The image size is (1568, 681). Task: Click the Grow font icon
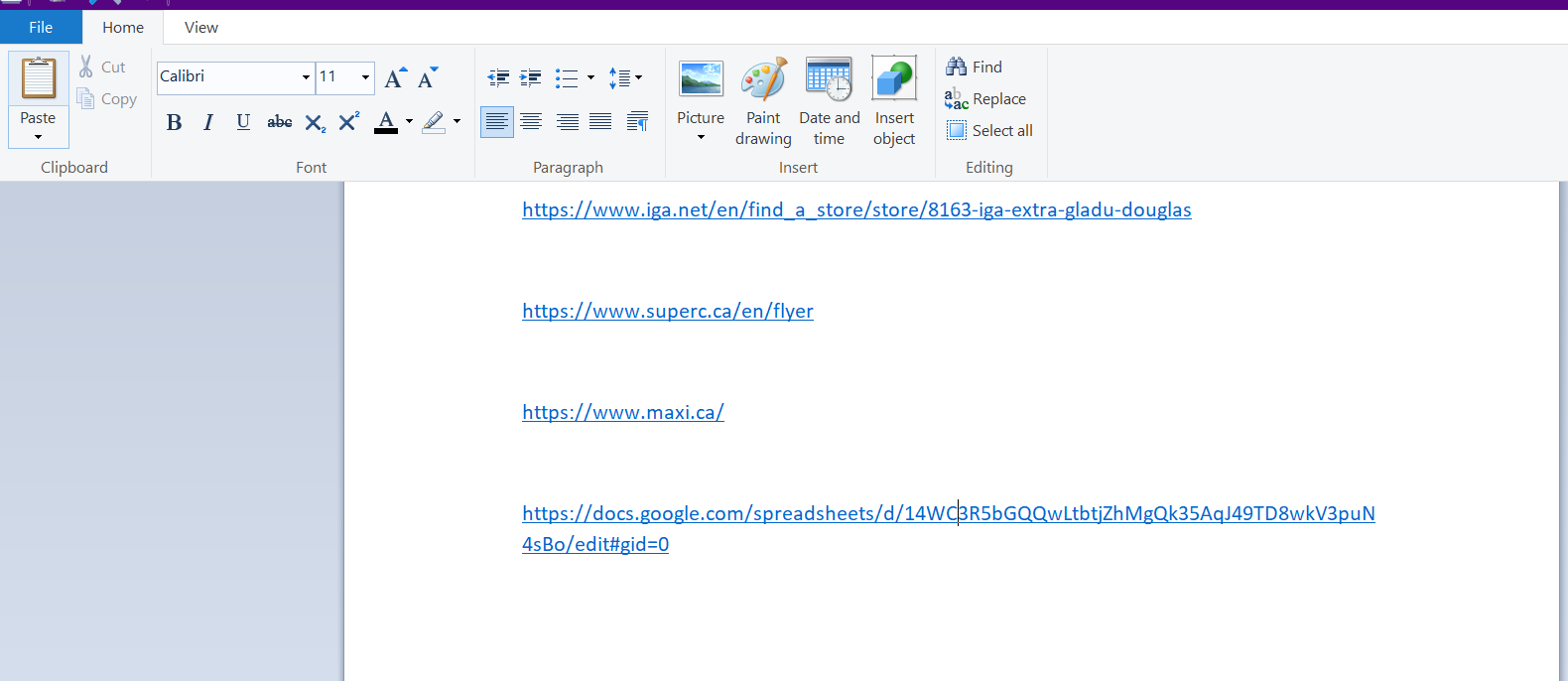tap(395, 77)
